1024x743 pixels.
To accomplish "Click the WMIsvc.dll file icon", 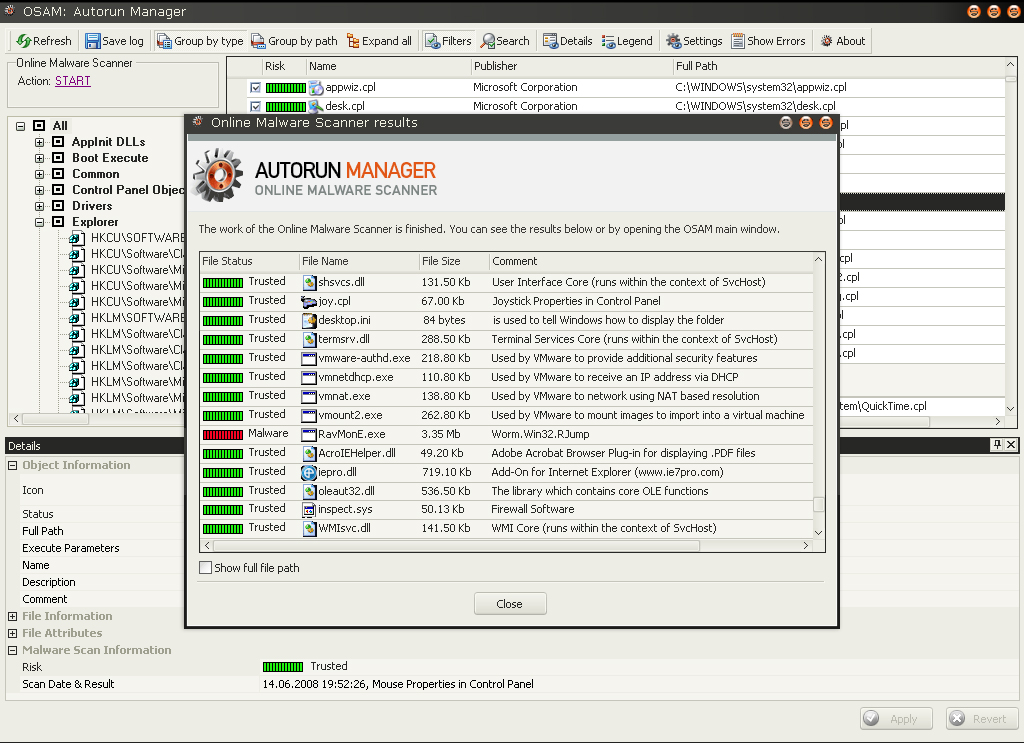I will [x=310, y=528].
